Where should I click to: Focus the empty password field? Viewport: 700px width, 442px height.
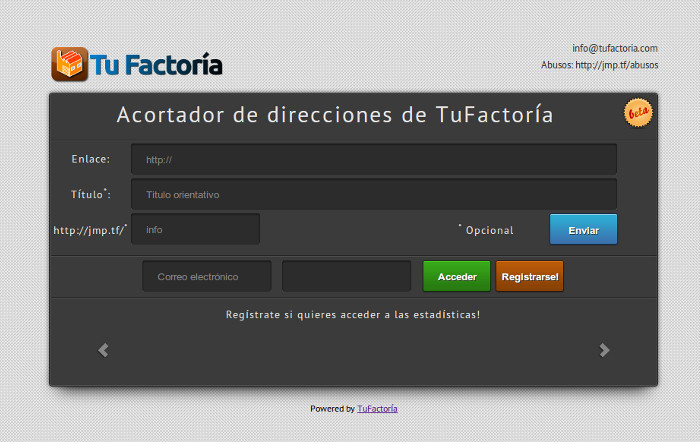pyautogui.click(x=346, y=276)
